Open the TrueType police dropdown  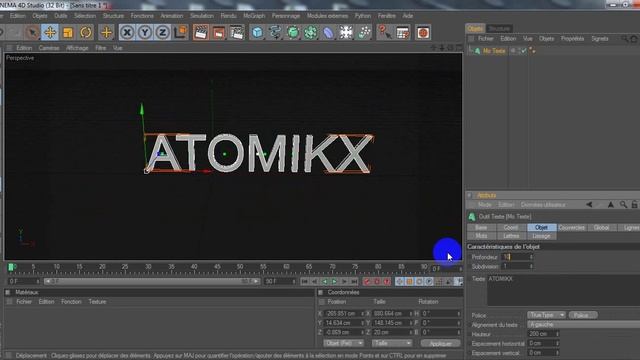[x=546, y=315]
